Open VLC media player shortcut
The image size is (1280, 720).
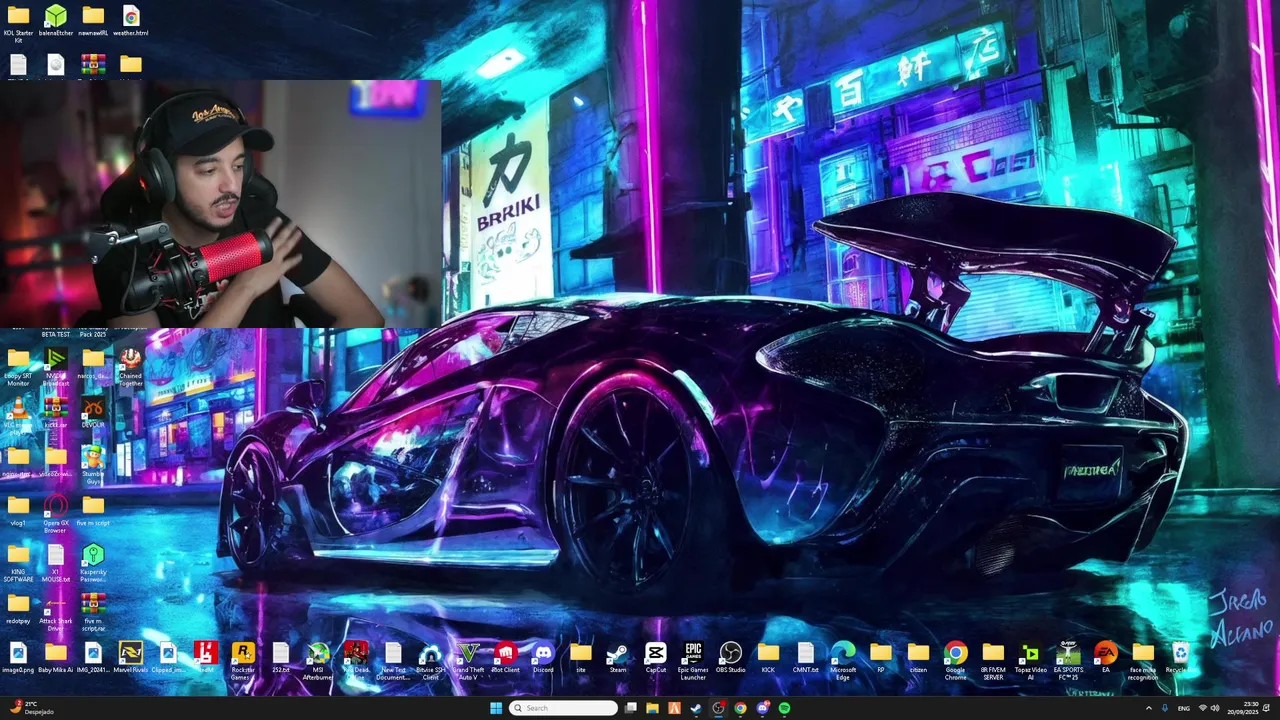click(x=18, y=414)
